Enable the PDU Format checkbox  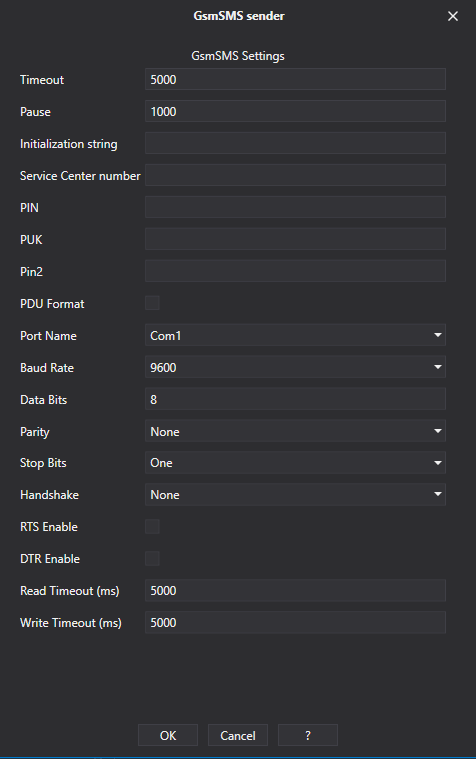point(152,303)
